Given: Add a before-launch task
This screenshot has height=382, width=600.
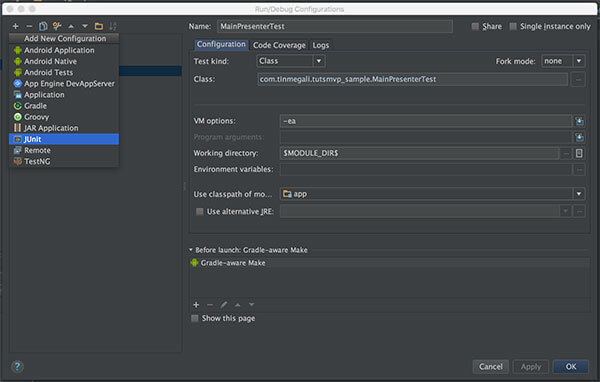Looking at the screenshot, I should pos(196,305).
